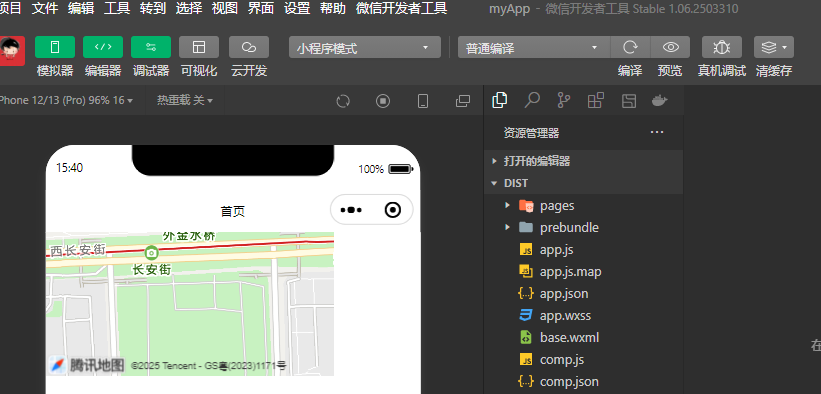Click the 首页 page title

click(232, 211)
